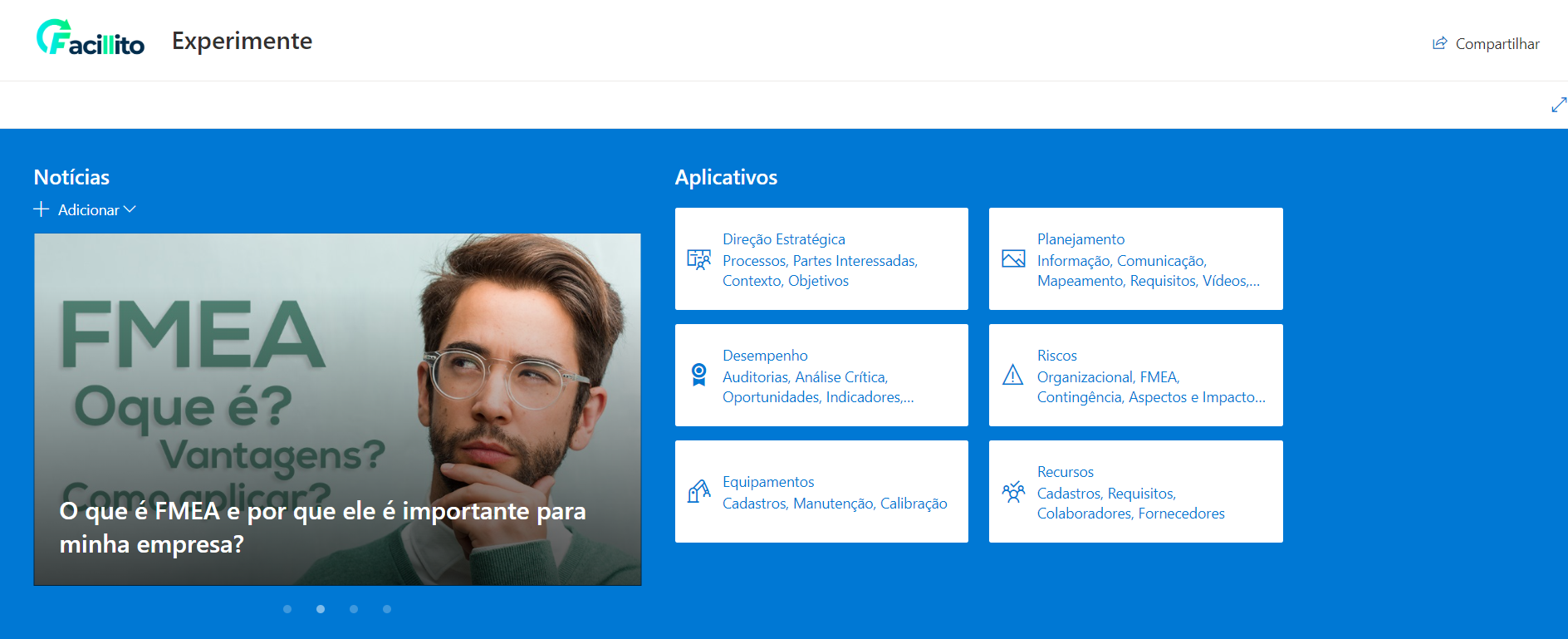The width and height of the screenshot is (1568, 639).
Task: Click "Cadastros, Manutenção, Calibração" description text
Action: (835, 504)
